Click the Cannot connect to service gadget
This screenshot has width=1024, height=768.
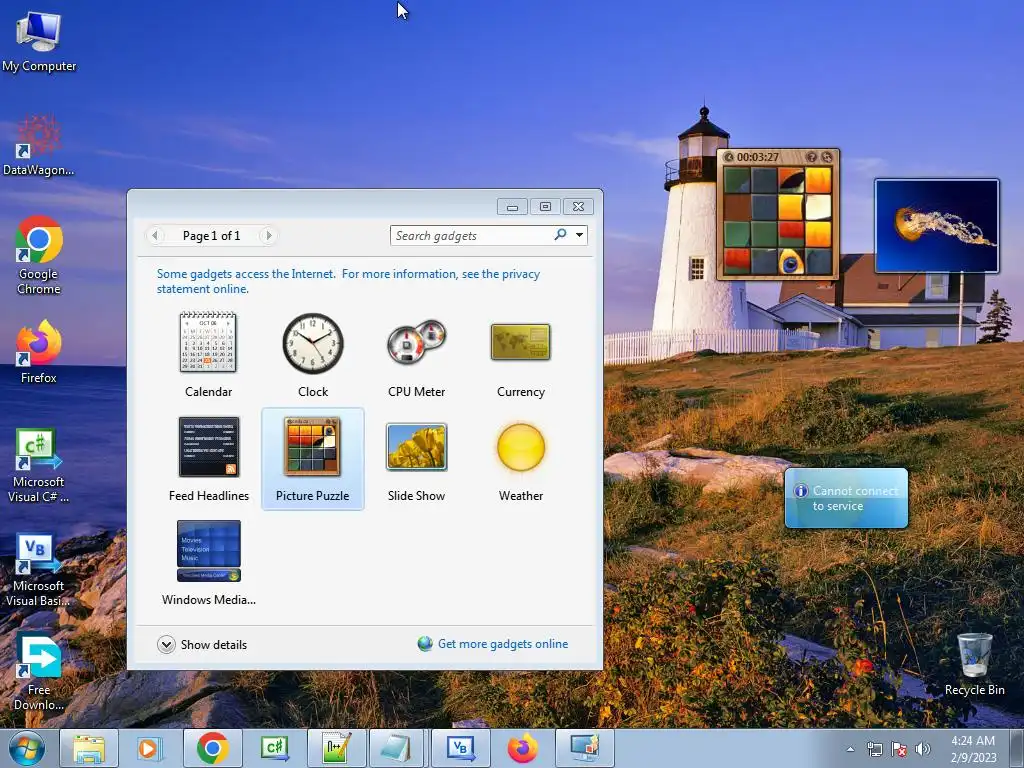tap(846, 498)
